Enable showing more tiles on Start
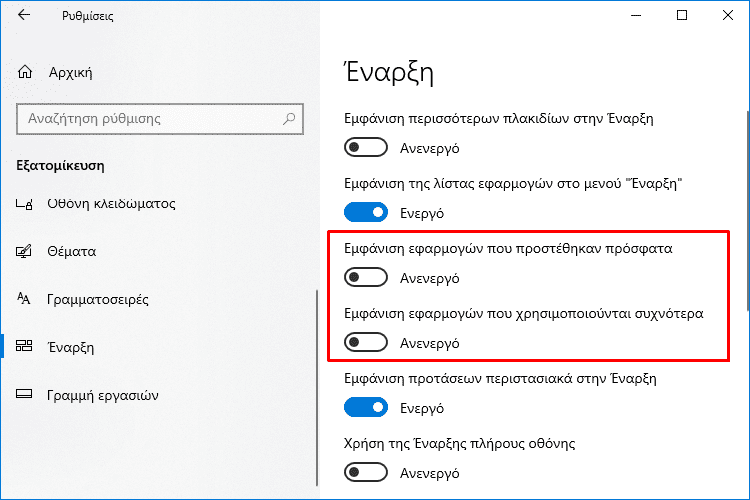Screen dimensions: 750x500 366,147
